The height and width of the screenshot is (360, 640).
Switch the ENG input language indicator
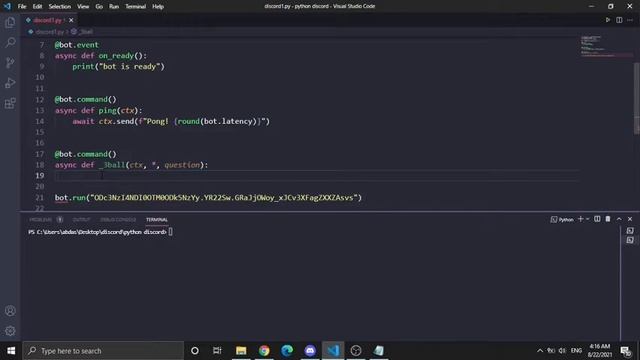tap(576, 351)
